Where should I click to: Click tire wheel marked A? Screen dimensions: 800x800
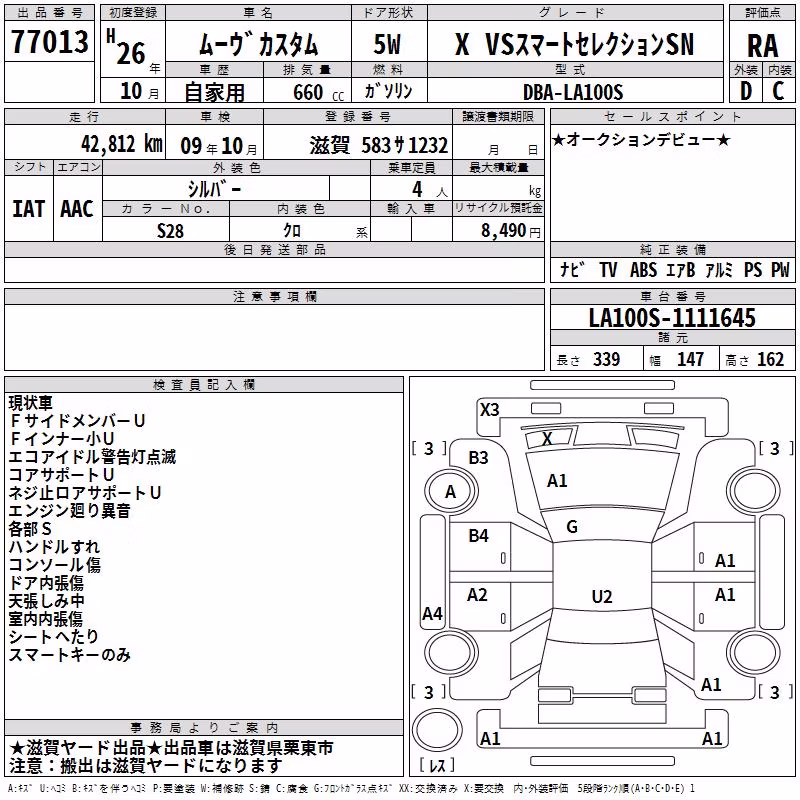click(x=451, y=491)
